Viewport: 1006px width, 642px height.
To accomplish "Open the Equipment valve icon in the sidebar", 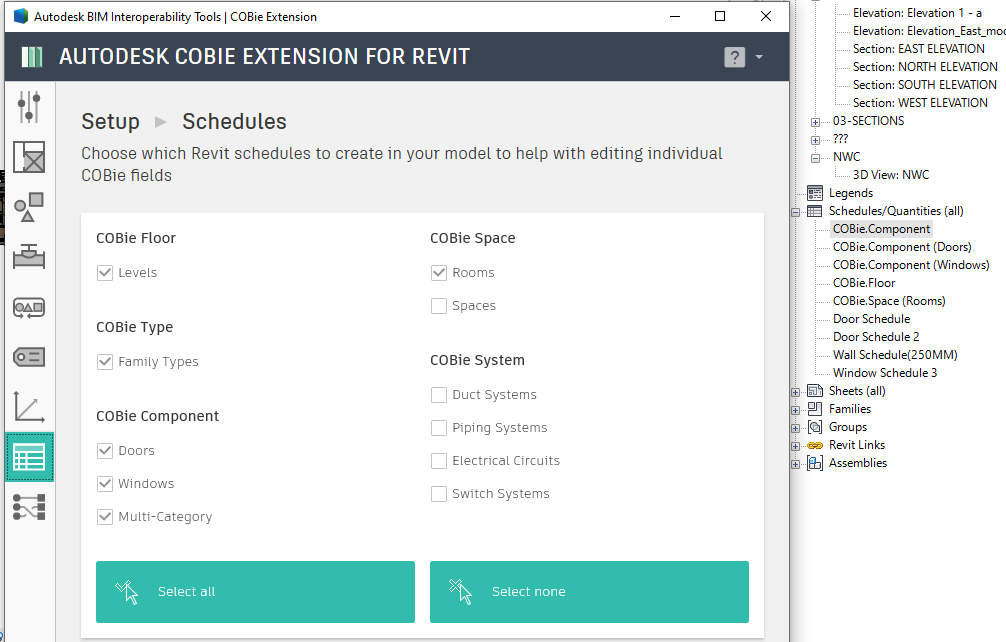I will coord(29,256).
